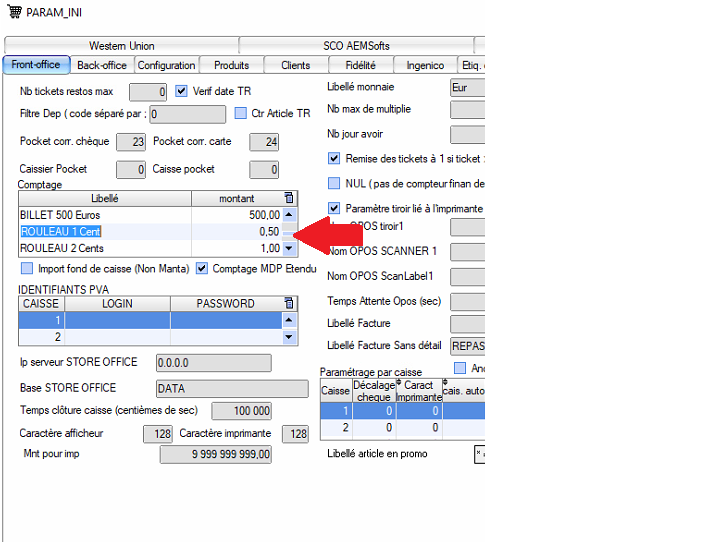
Task: Open the Ingenico tab
Action: coord(425,65)
